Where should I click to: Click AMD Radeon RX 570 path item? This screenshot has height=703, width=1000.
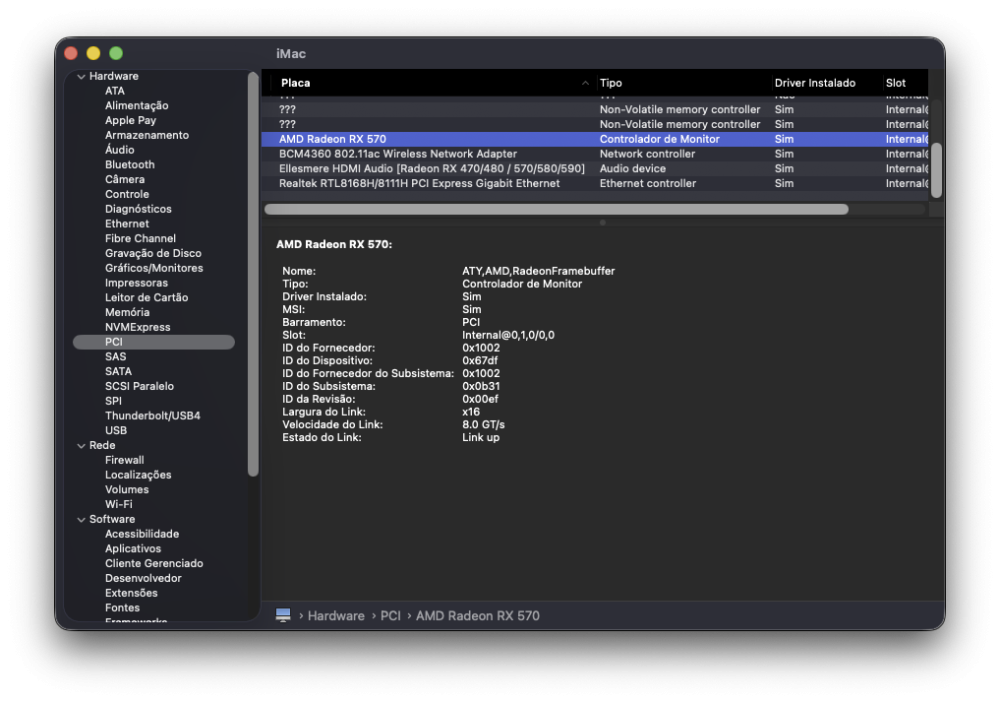[x=478, y=616]
